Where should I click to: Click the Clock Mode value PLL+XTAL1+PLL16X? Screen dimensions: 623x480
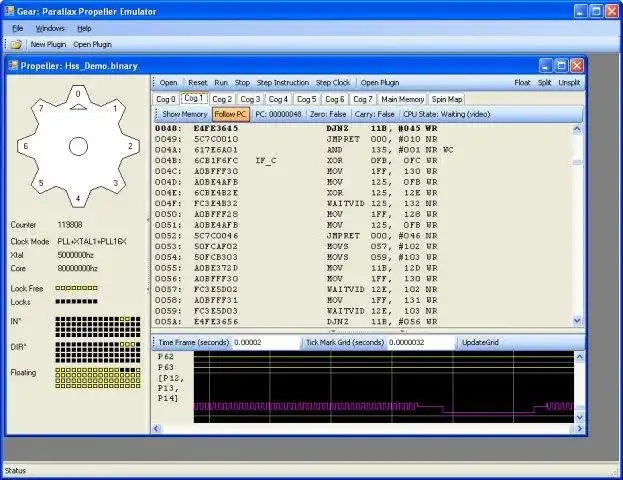tap(92, 241)
